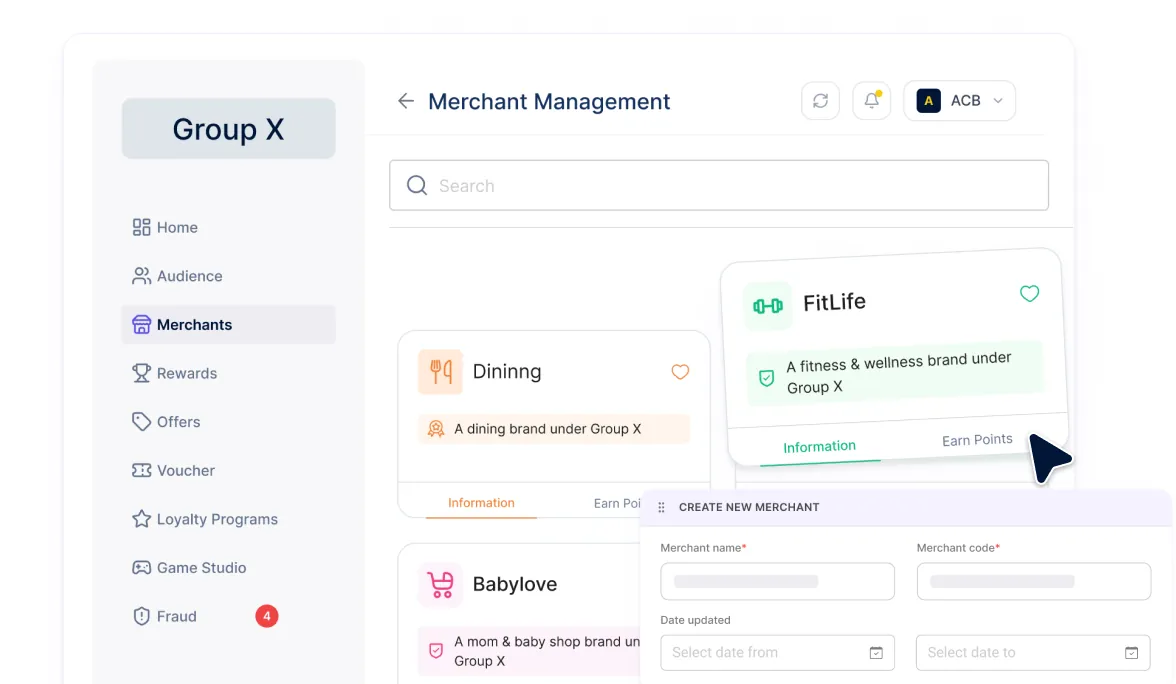Screen dimensions: 1176x684
Task: Open the Select date from picker
Action: (x=777, y=652)
